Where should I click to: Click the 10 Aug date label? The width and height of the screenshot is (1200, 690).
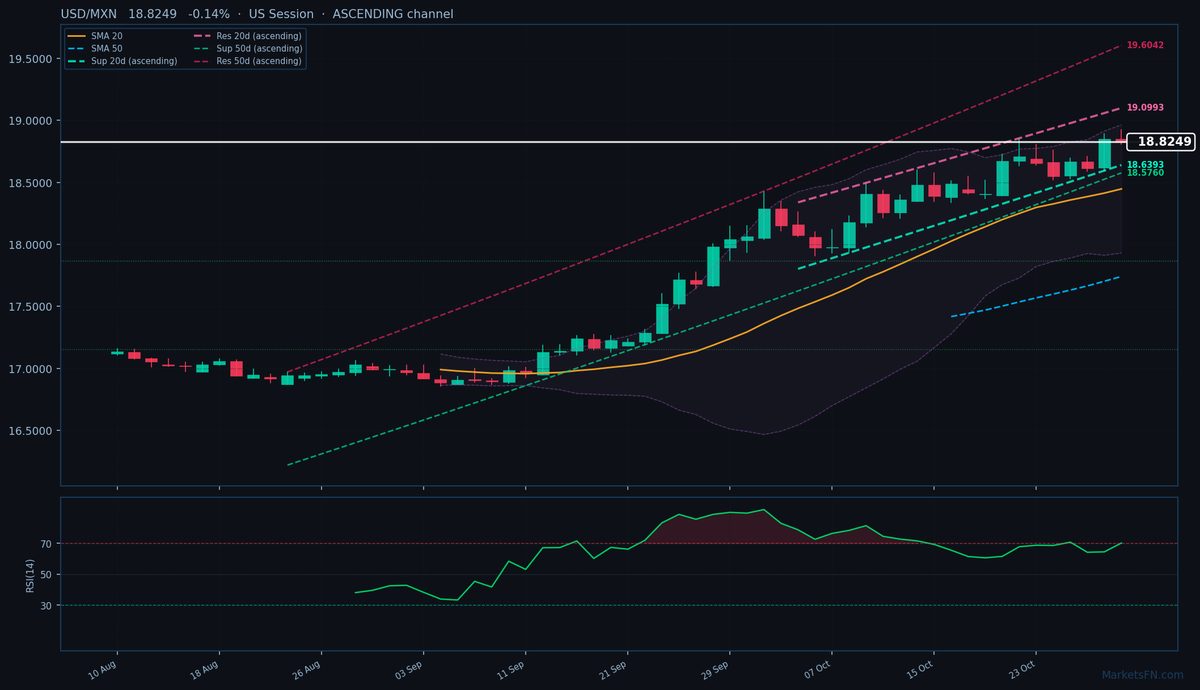click(x=102, y=669)
